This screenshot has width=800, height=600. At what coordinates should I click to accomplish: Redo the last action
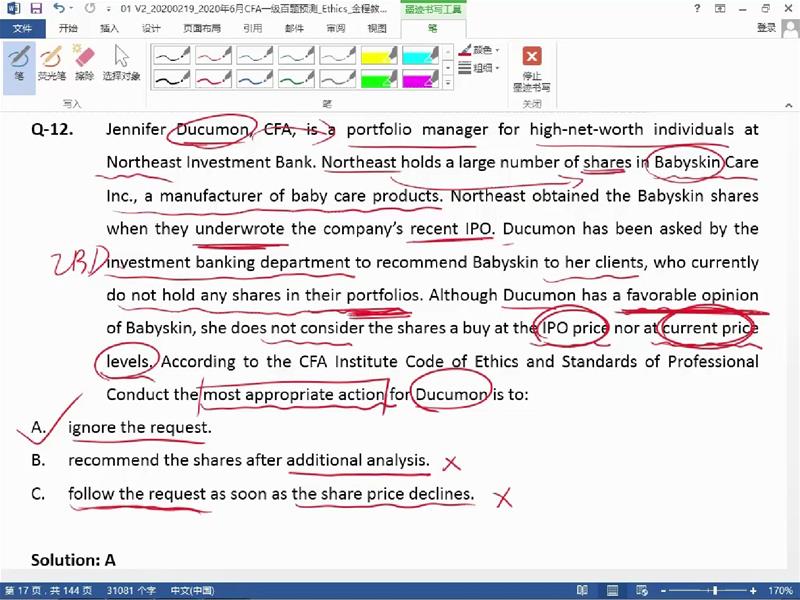tap(90, 9)
